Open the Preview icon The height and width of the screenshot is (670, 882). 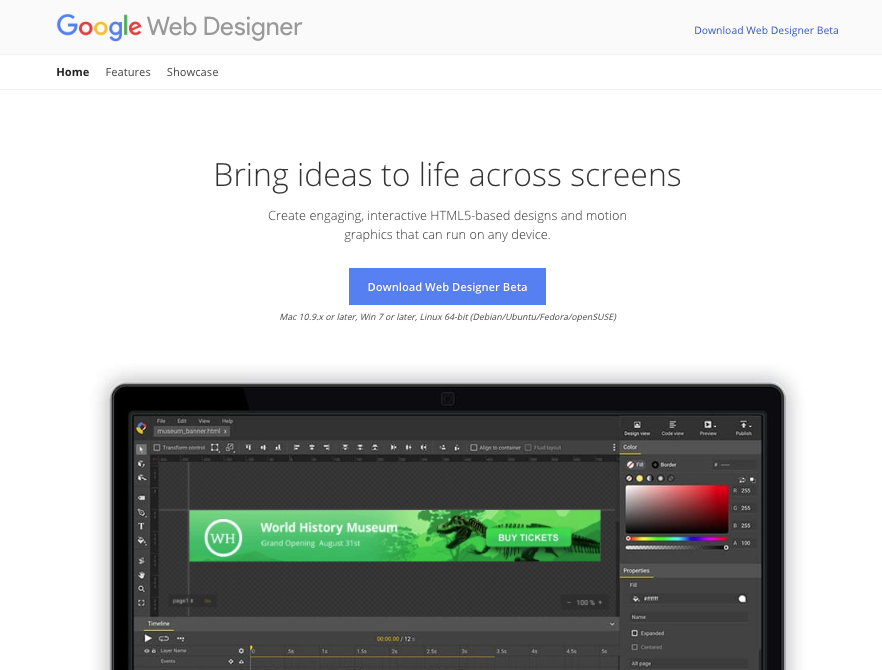point(707,426)
